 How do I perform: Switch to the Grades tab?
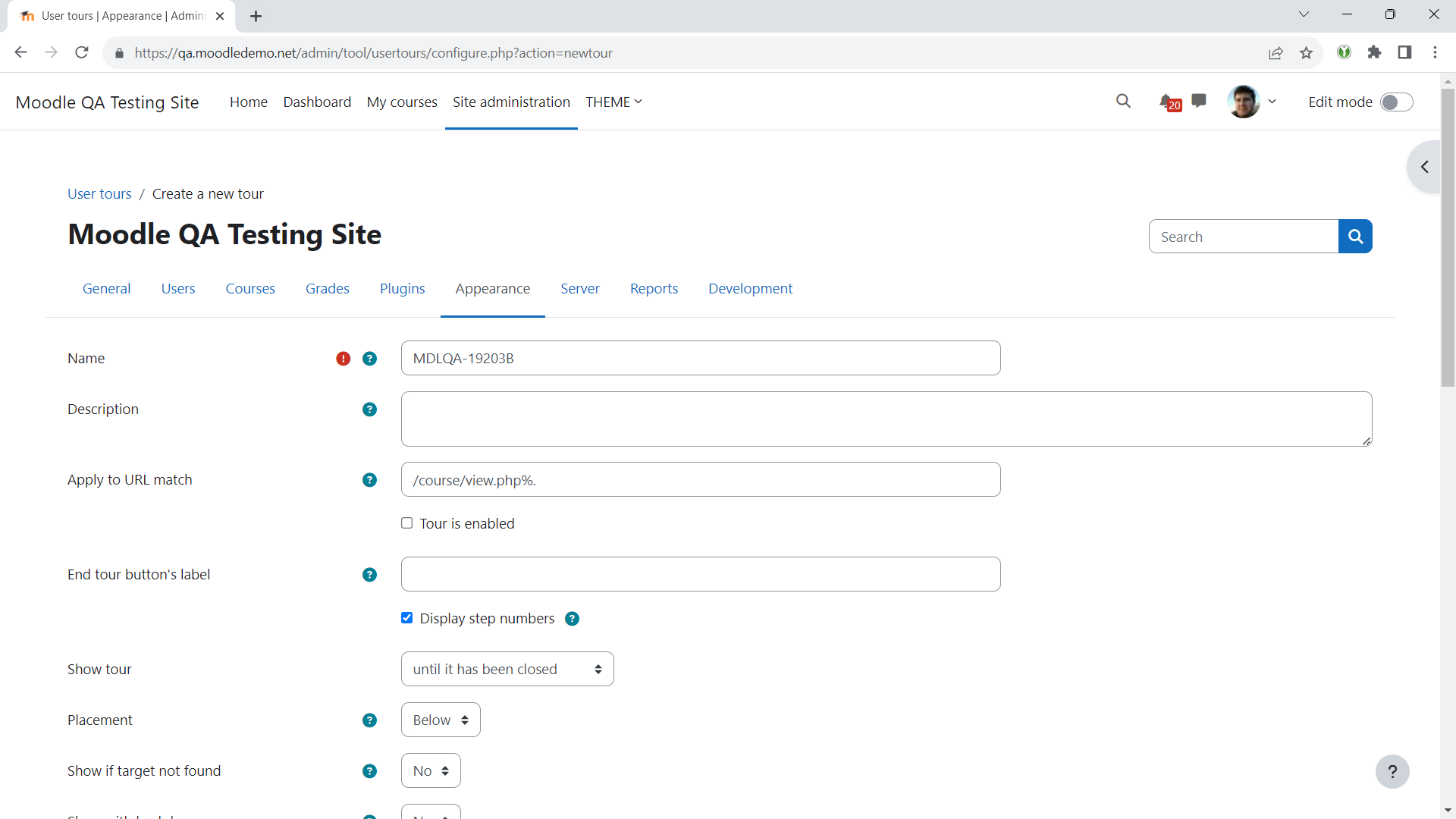[x=328, y=289]
